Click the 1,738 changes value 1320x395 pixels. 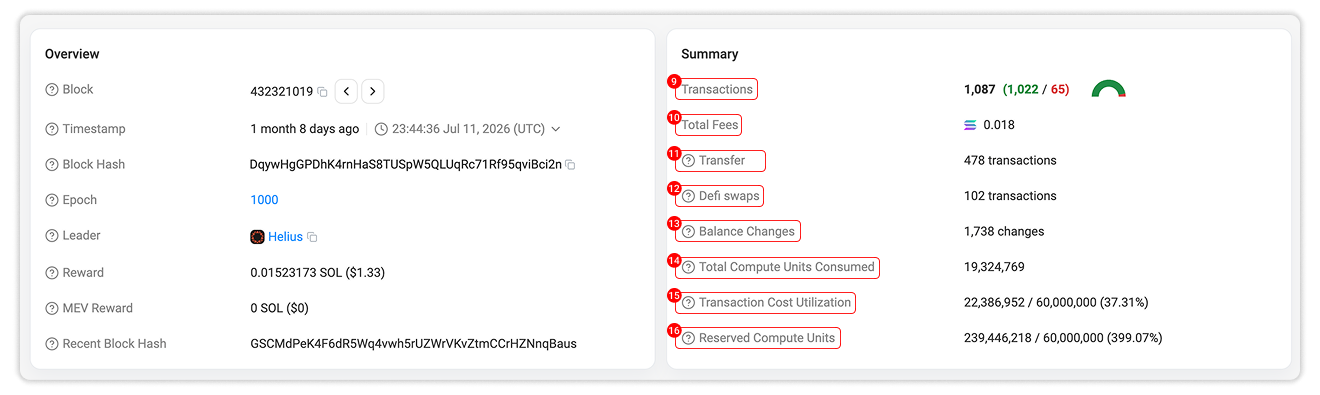[1004, 232]
